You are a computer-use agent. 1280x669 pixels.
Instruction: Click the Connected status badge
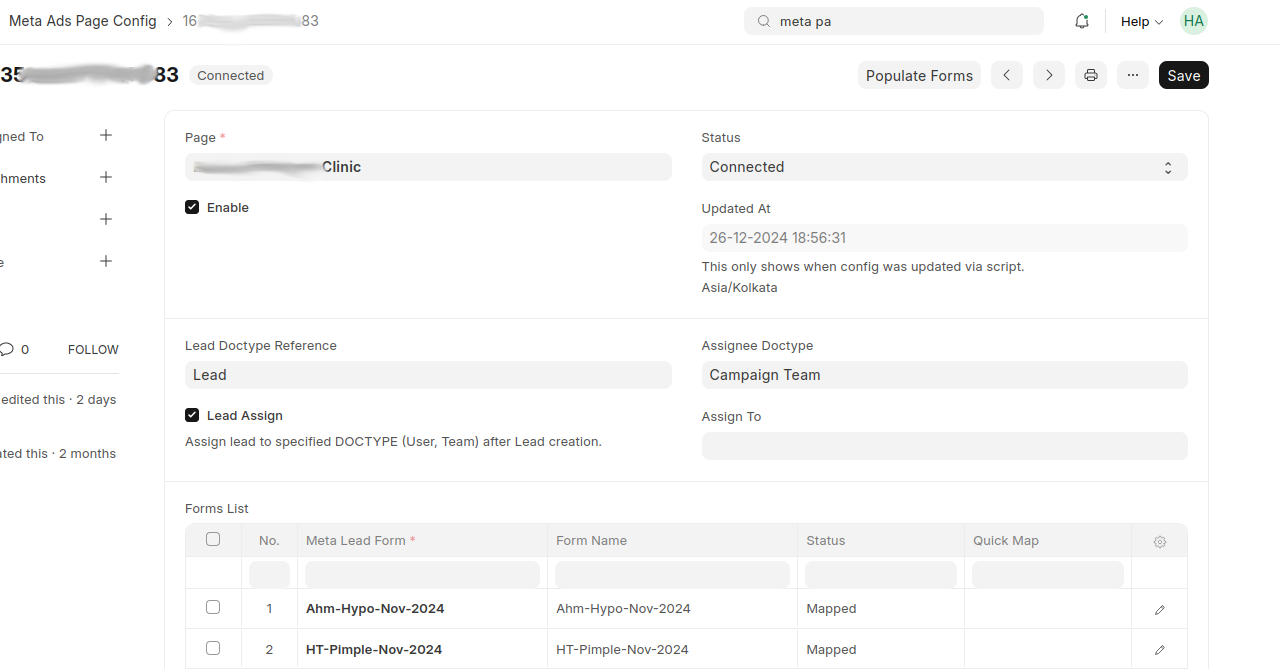tap(231, 75)
